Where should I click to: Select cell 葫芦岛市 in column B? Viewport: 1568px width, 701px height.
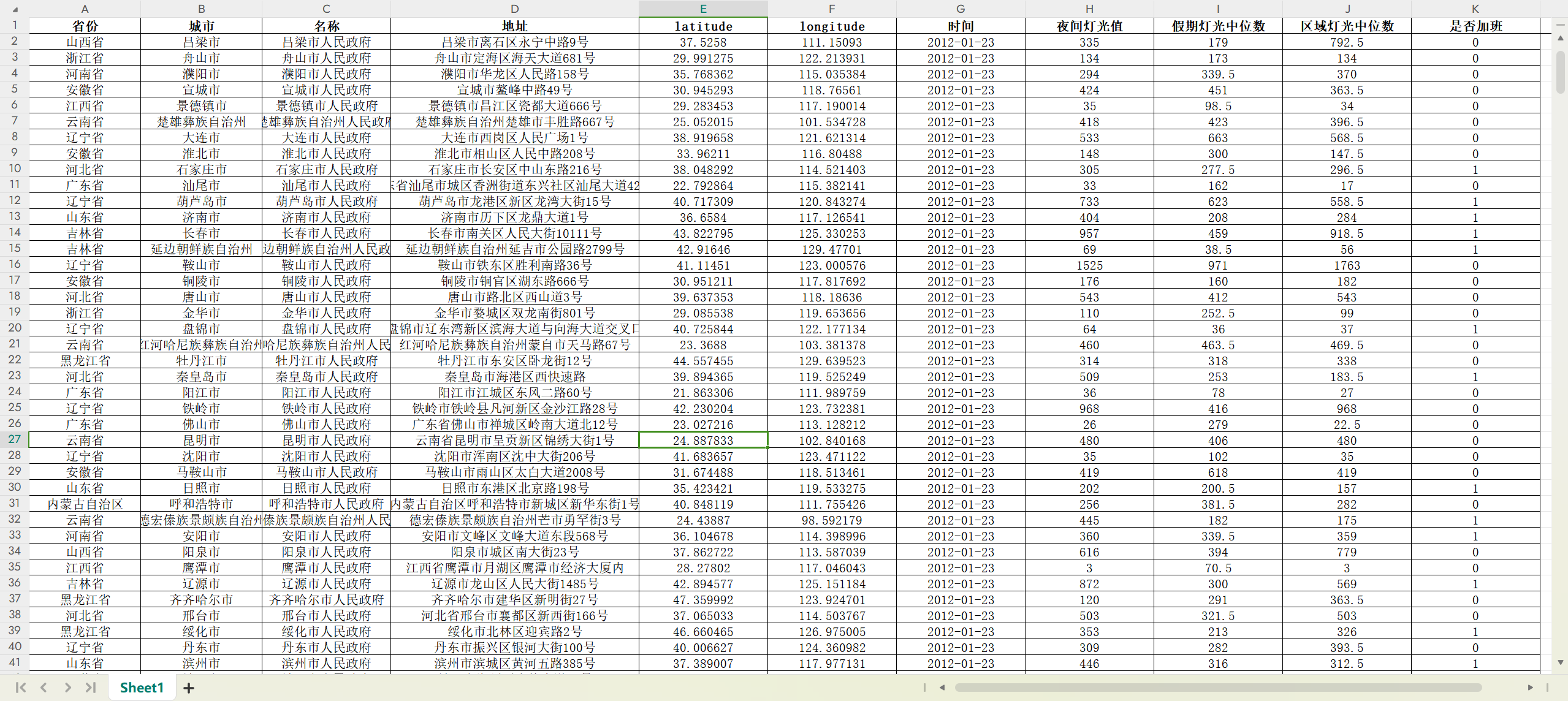(x=202, y=202)
